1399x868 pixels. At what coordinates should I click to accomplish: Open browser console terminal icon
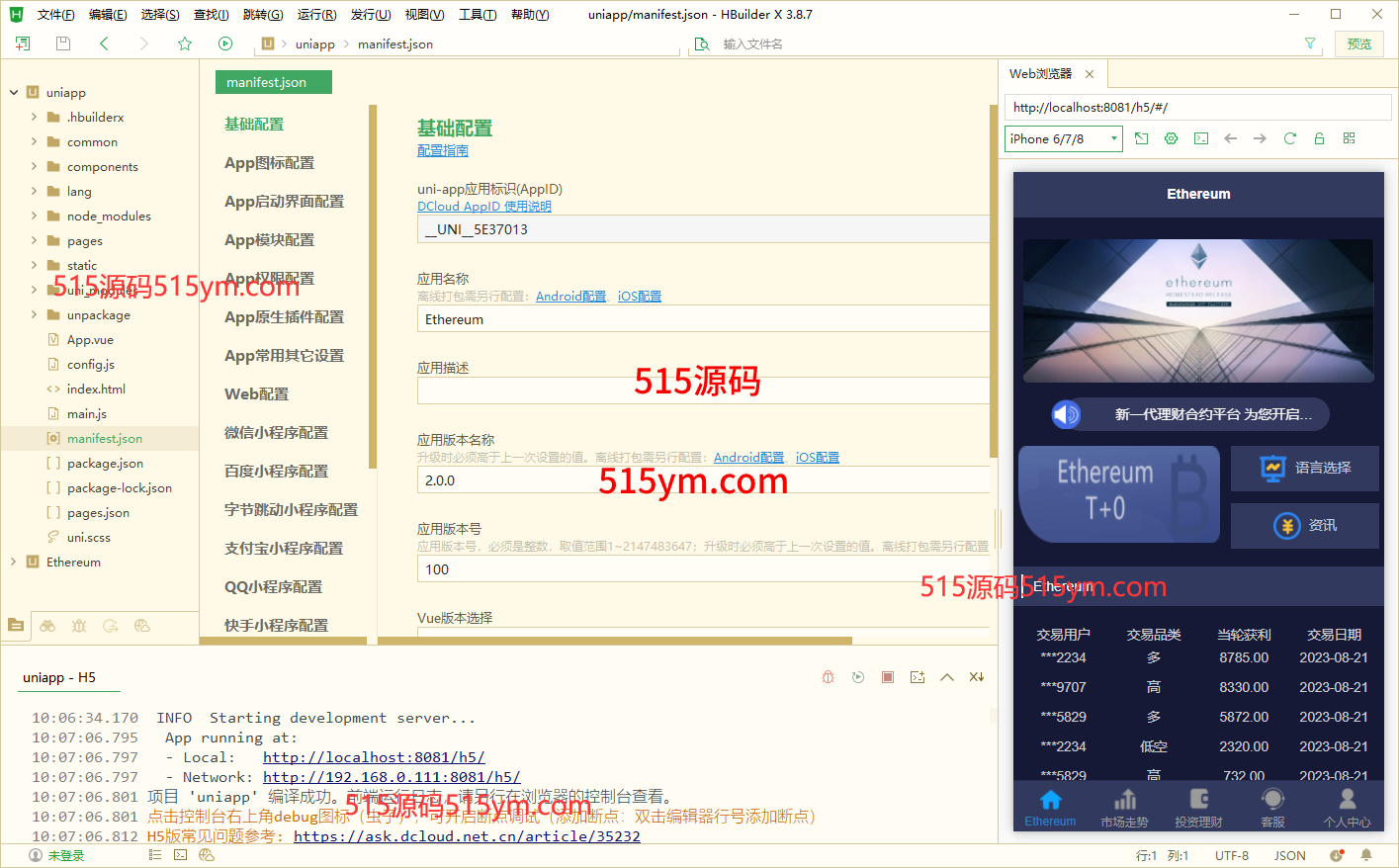[1200, 138]
